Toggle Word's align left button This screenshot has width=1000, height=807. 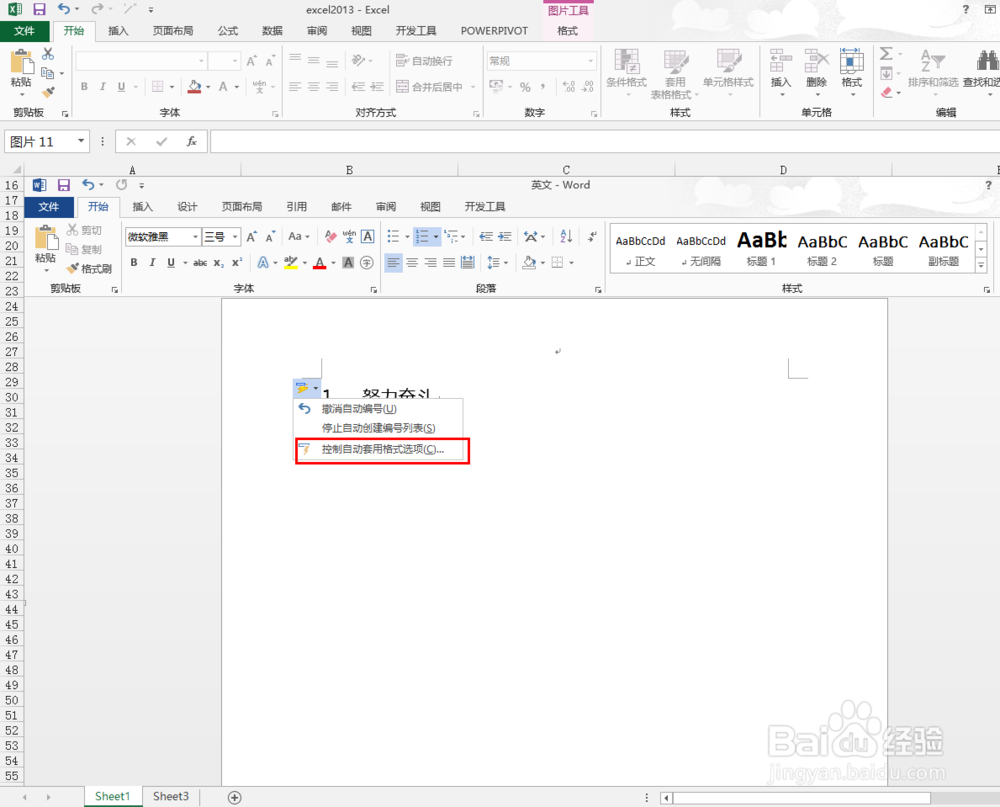point(393,262)
